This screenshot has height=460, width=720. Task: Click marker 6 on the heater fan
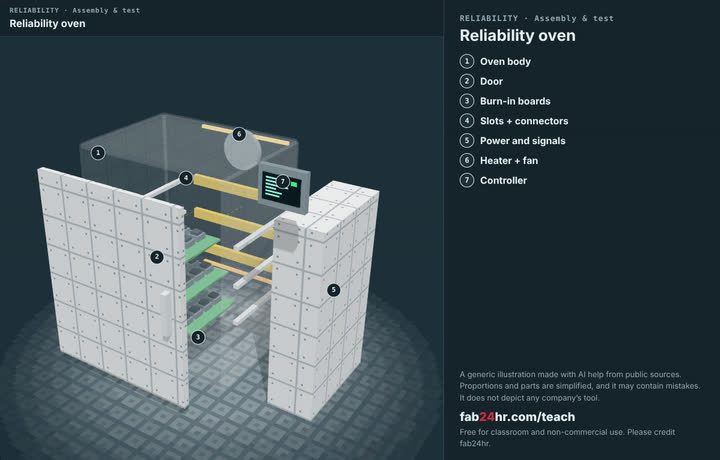pos(239,134)
